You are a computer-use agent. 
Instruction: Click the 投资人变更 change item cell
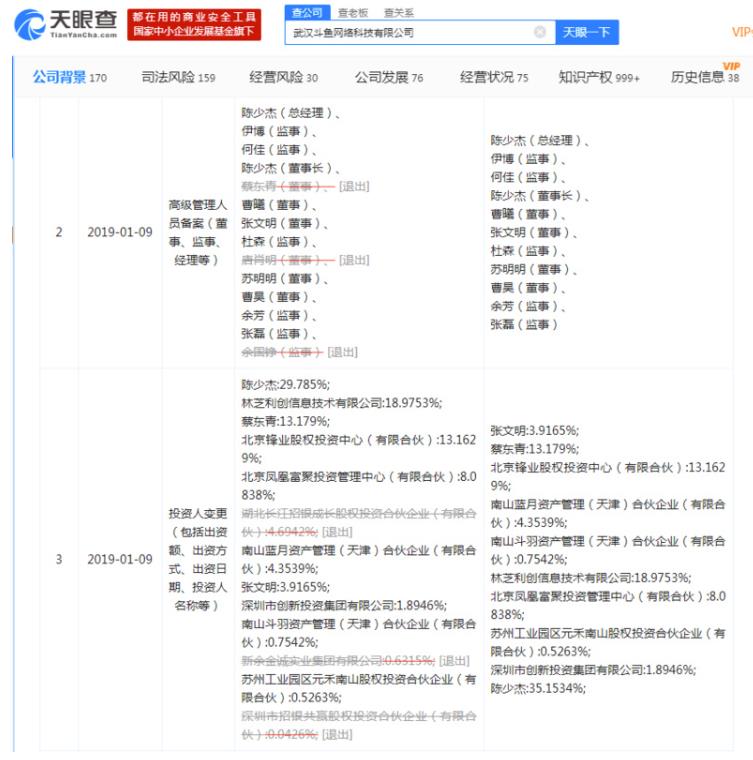click(198, 559)
